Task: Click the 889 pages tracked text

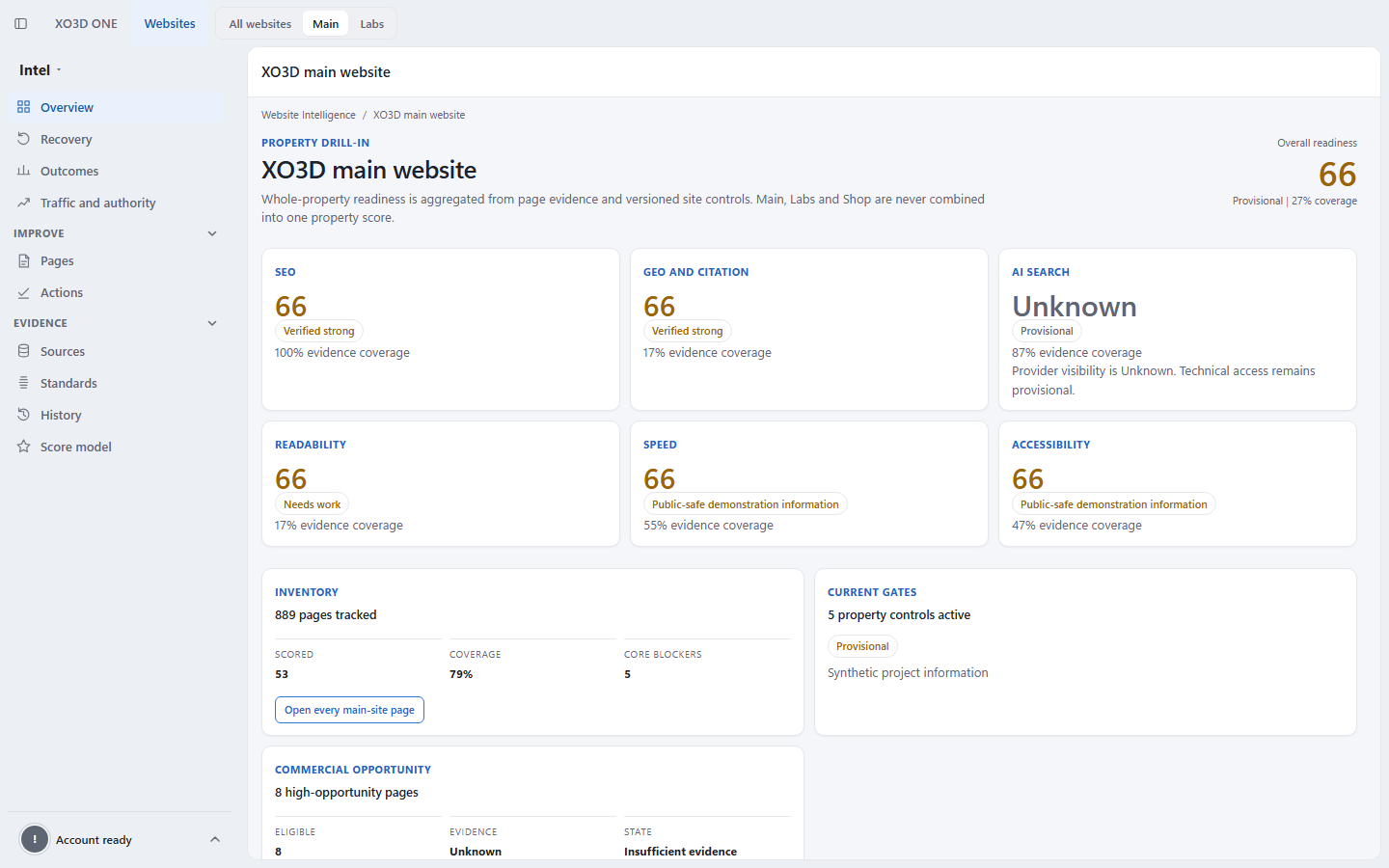Action: [326, 614]
